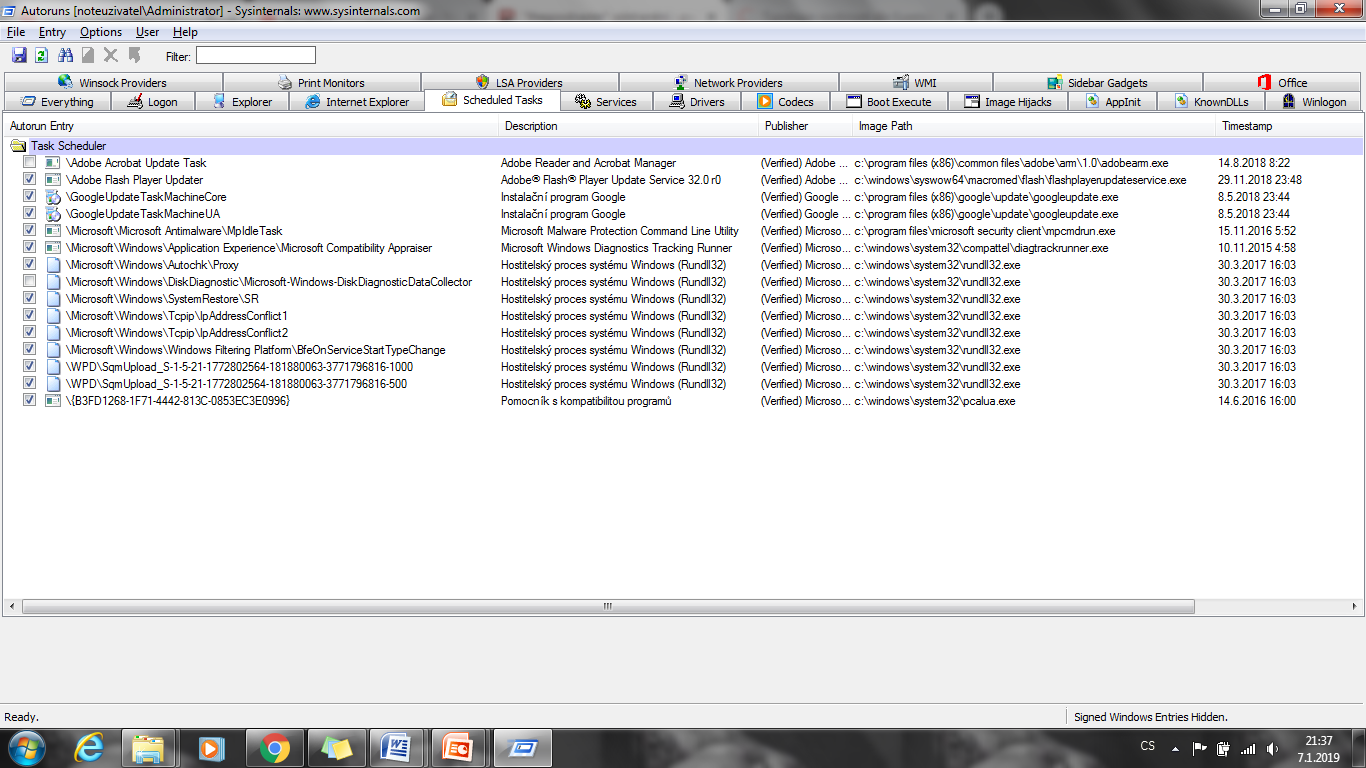Uncheck the Adobe Flash Player Updater entry

30,180
